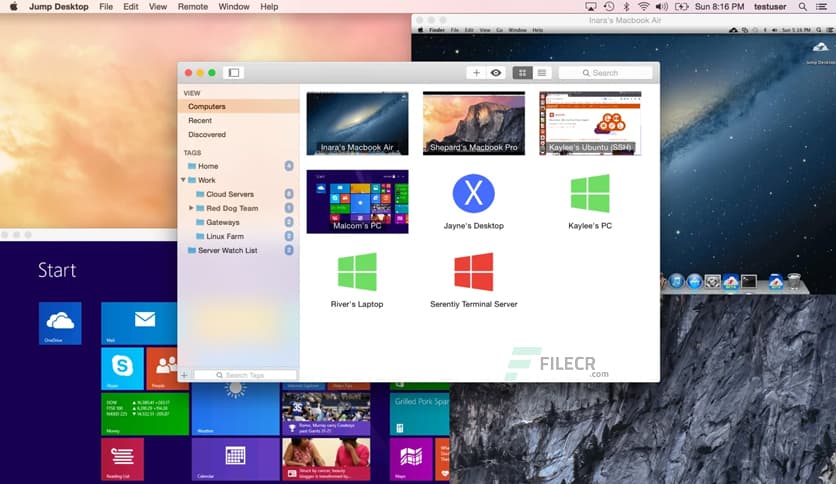Open the Apple menu
This screenshot has width=836, height=484.
[x=14, y=6]
